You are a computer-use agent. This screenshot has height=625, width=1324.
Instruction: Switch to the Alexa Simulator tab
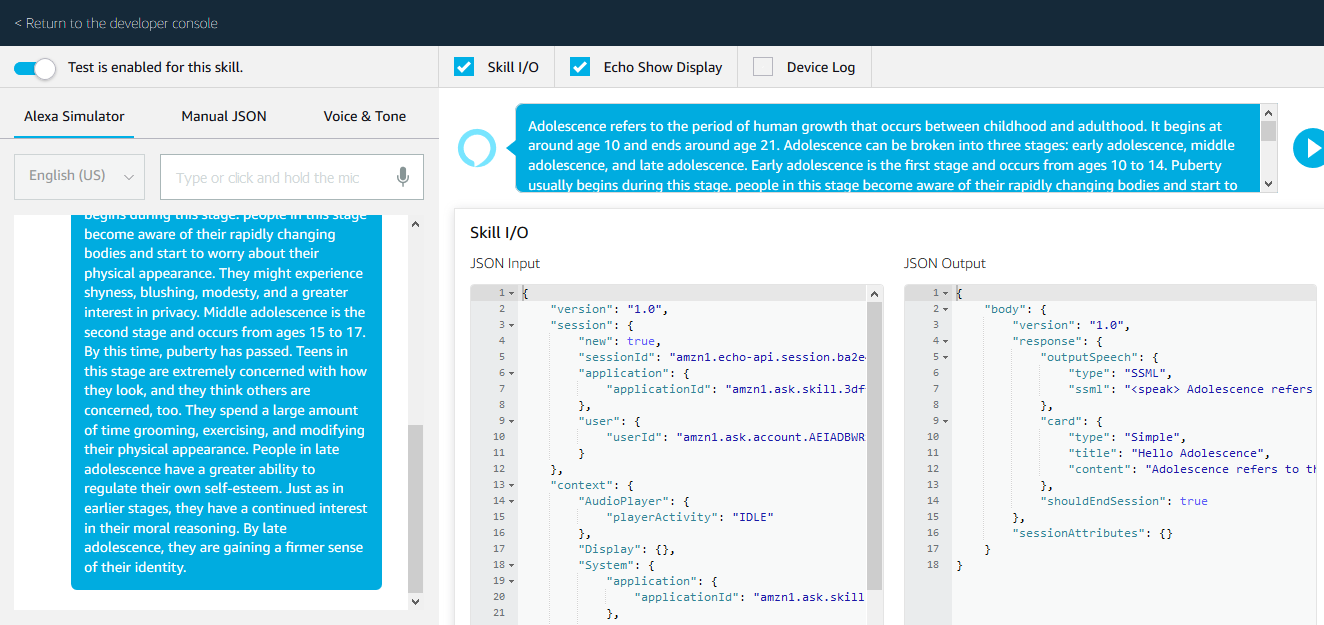point(74,116)
